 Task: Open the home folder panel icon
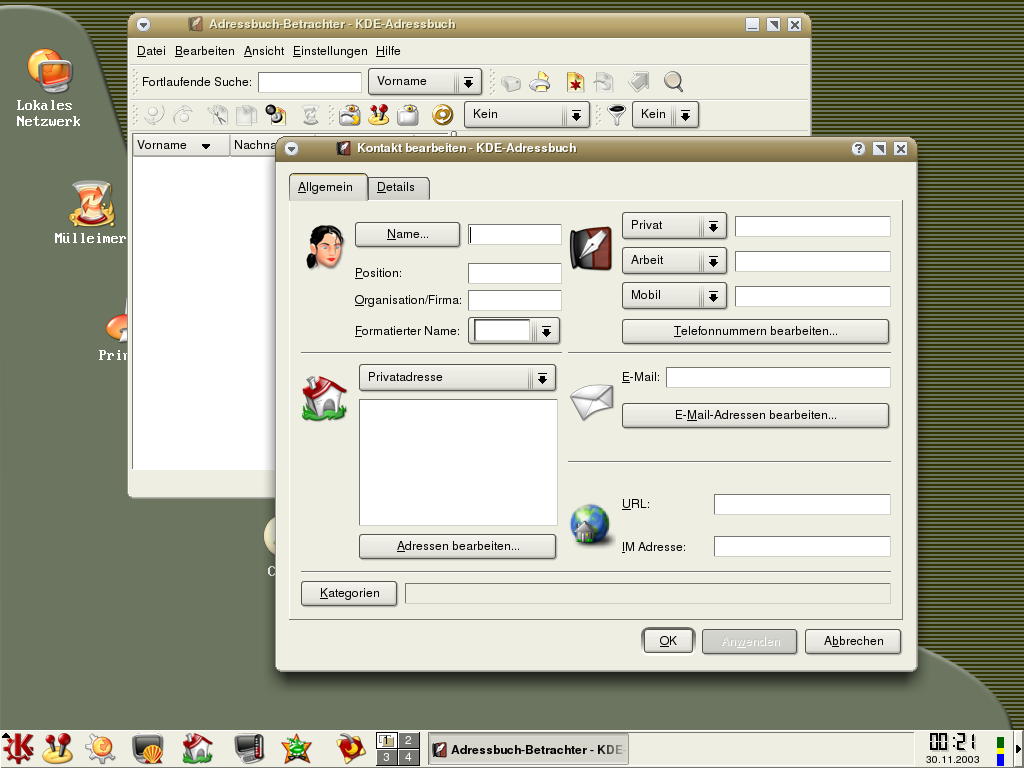point(197,748)
